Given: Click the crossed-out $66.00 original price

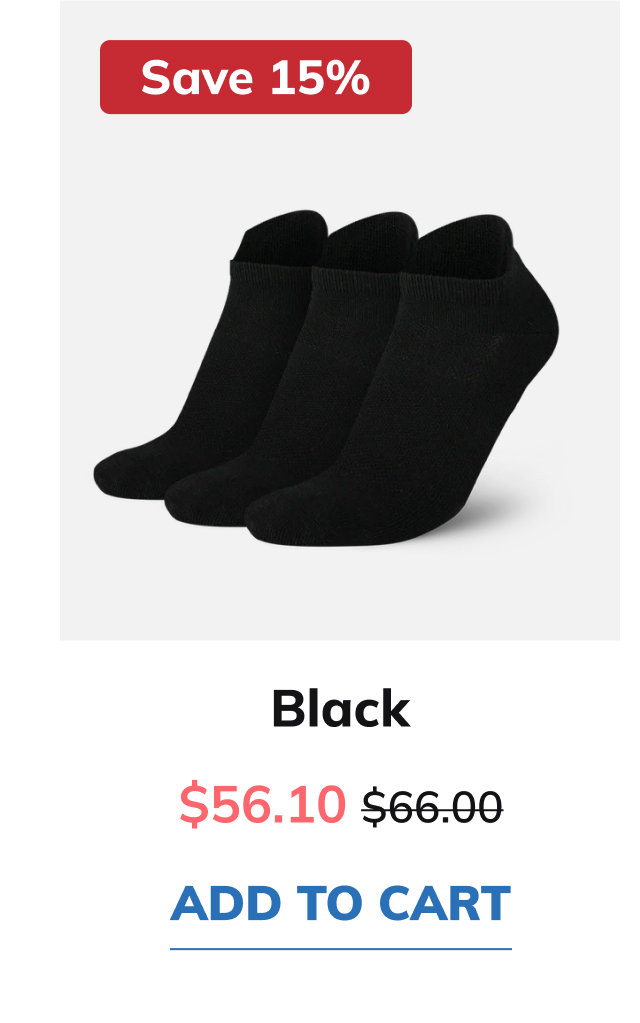Looking at the screenshot, I should tap(433, 807).
